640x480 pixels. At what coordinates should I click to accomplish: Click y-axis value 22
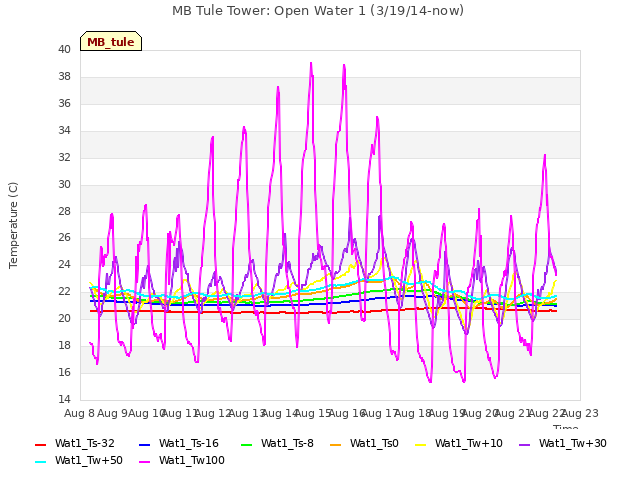64,292
